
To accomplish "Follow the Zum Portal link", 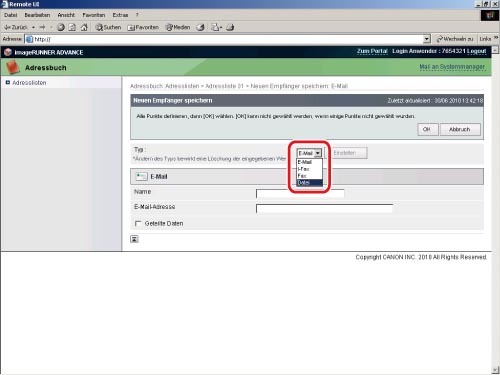I will [372, 51].
